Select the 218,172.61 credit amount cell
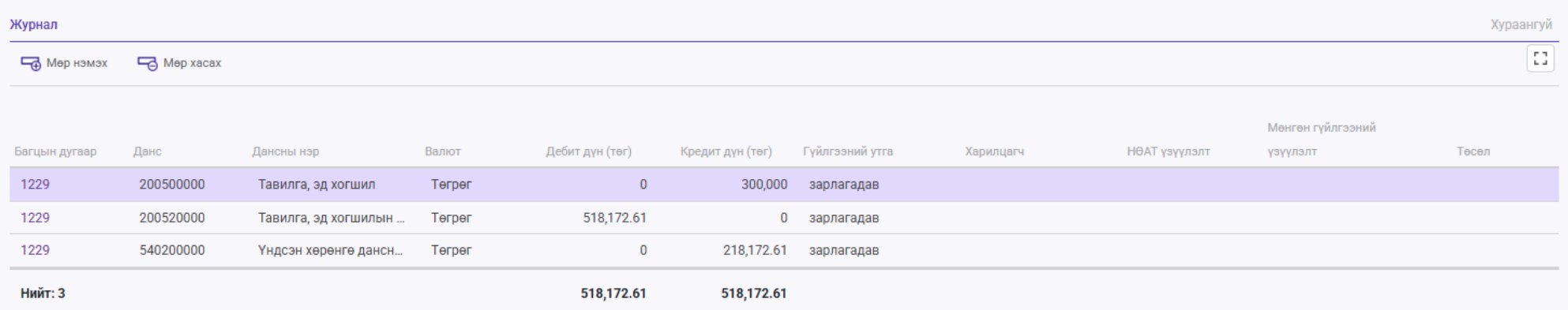Screen dimensions: 1568x310 [x=755, y=250]
